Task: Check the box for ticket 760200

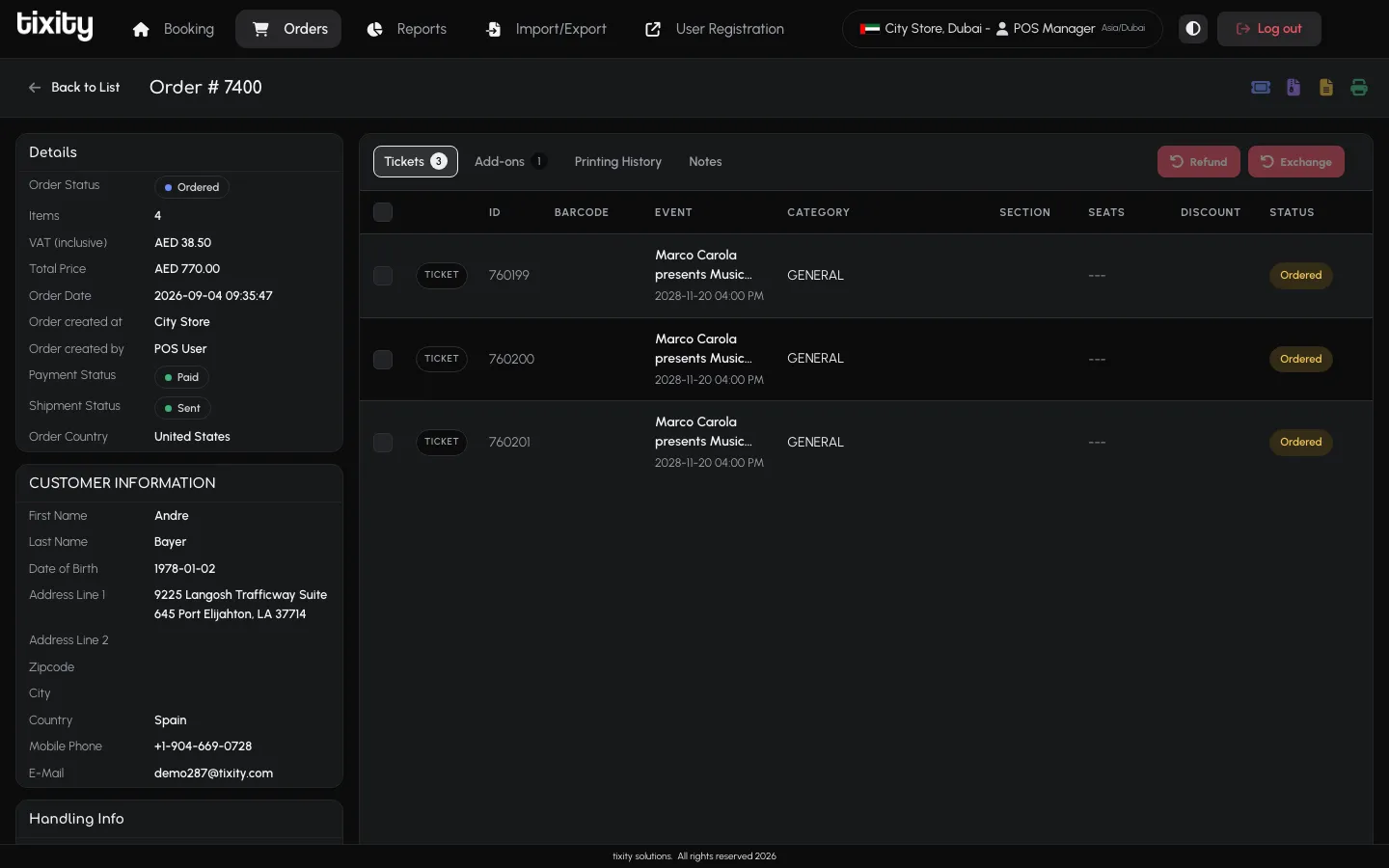Action: [383, 360]
